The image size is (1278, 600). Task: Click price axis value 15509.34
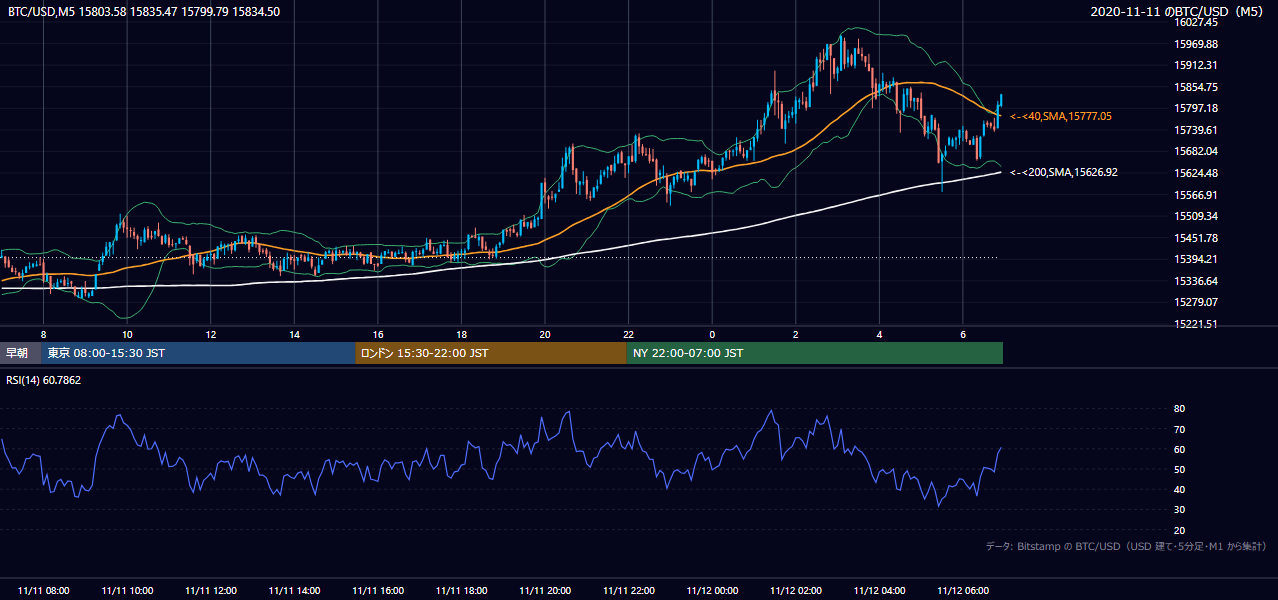1196,216
